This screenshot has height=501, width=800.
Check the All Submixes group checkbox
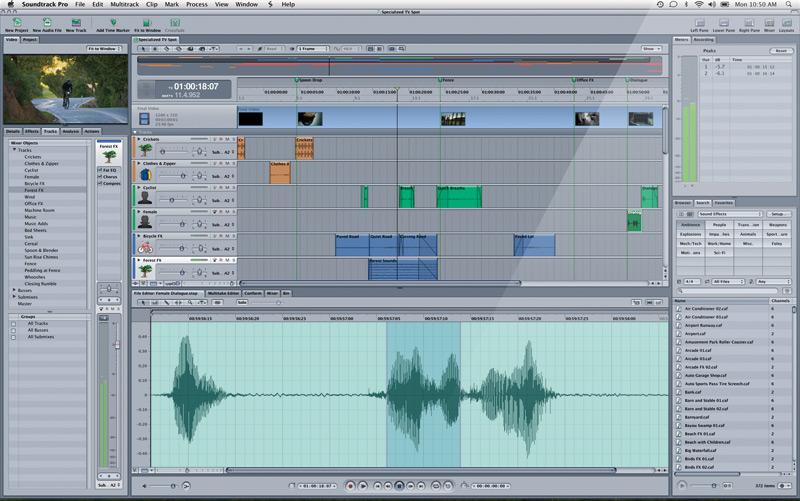coord(13,337)
